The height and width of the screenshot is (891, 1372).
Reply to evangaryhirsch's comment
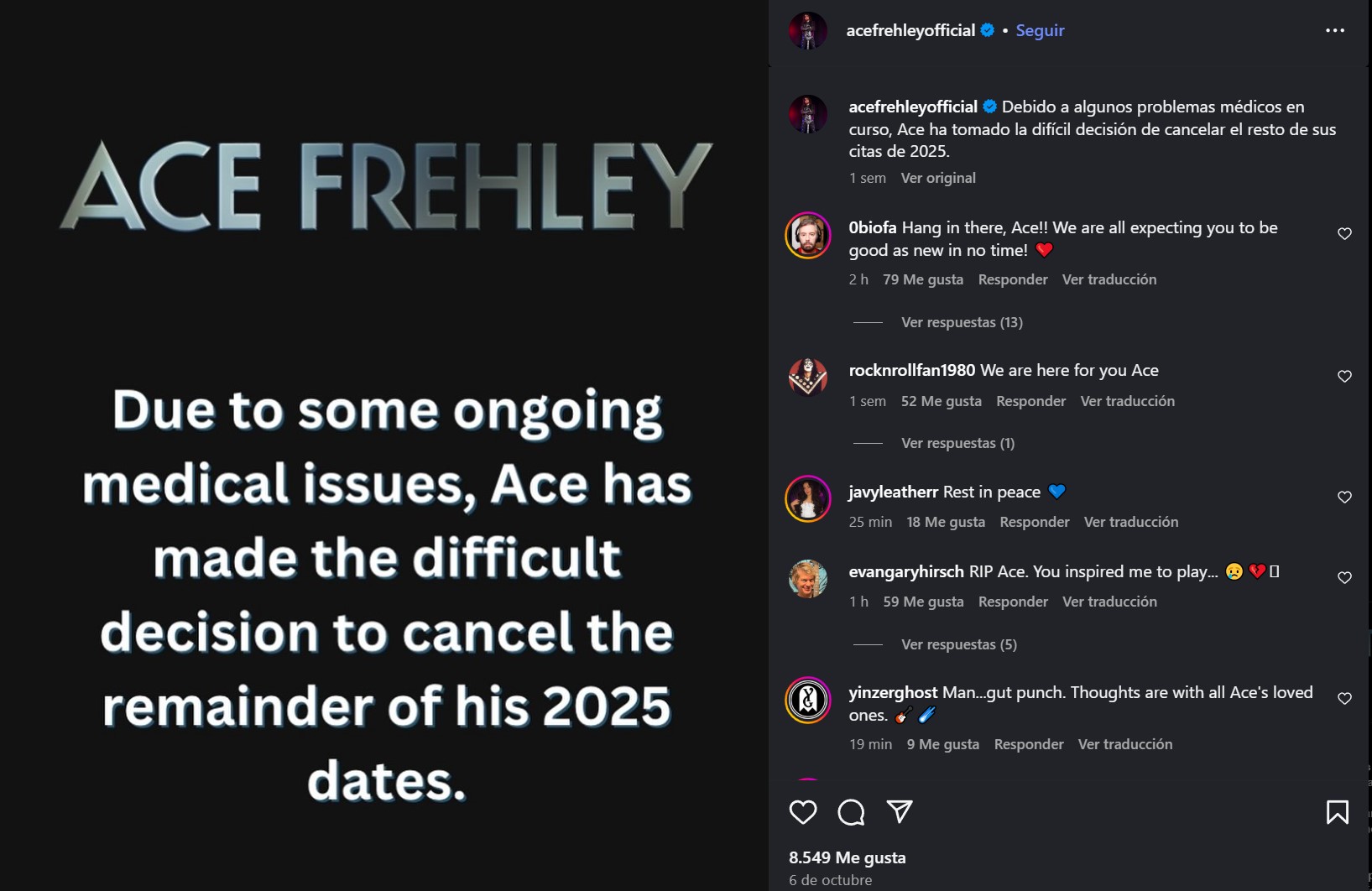tap(1013, 602)
